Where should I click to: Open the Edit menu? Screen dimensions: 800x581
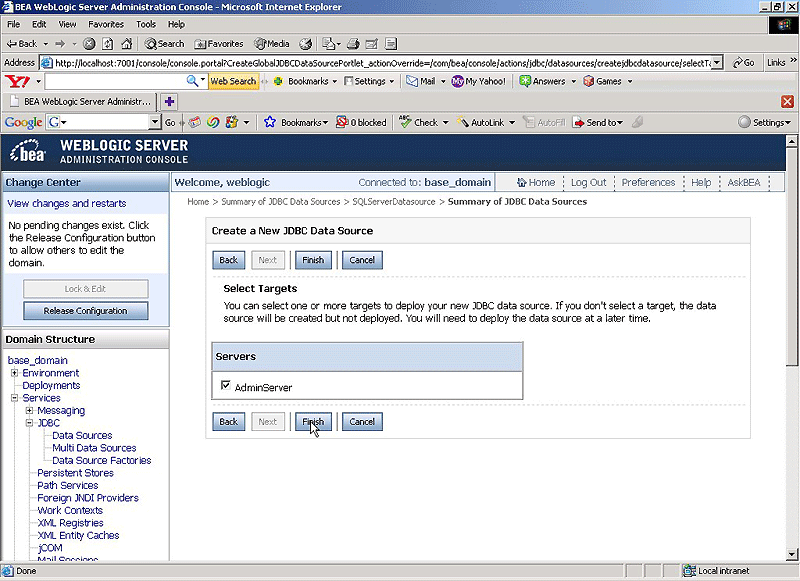click(x=39, y=24)
